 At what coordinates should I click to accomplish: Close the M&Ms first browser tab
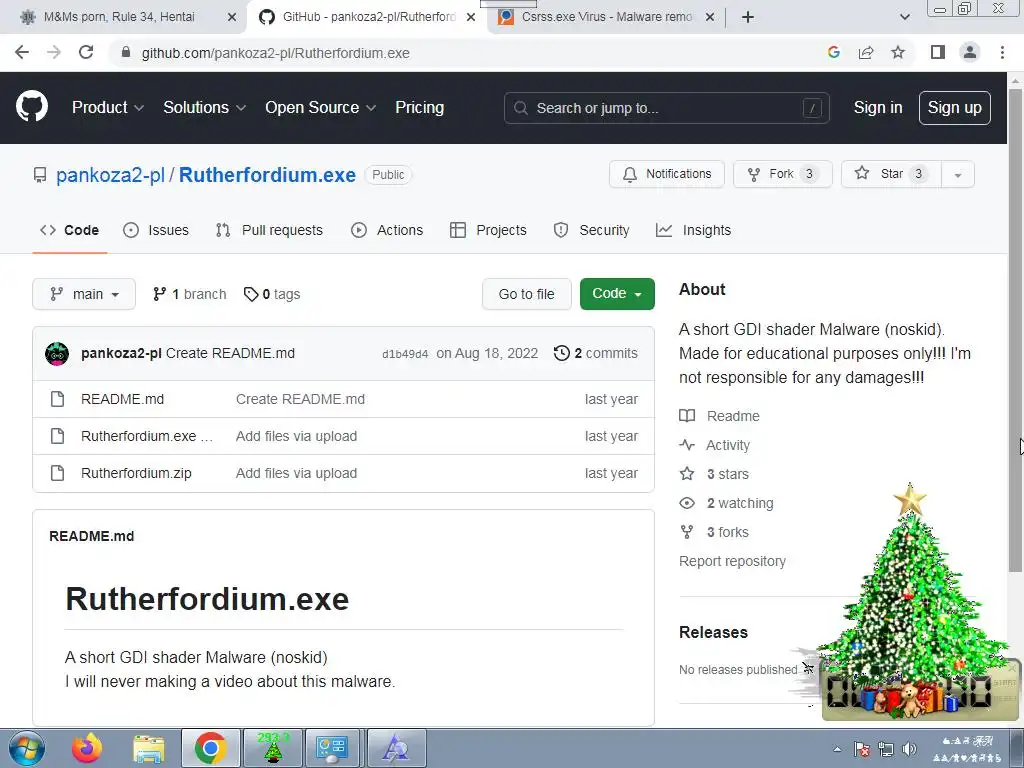[232, 17]
